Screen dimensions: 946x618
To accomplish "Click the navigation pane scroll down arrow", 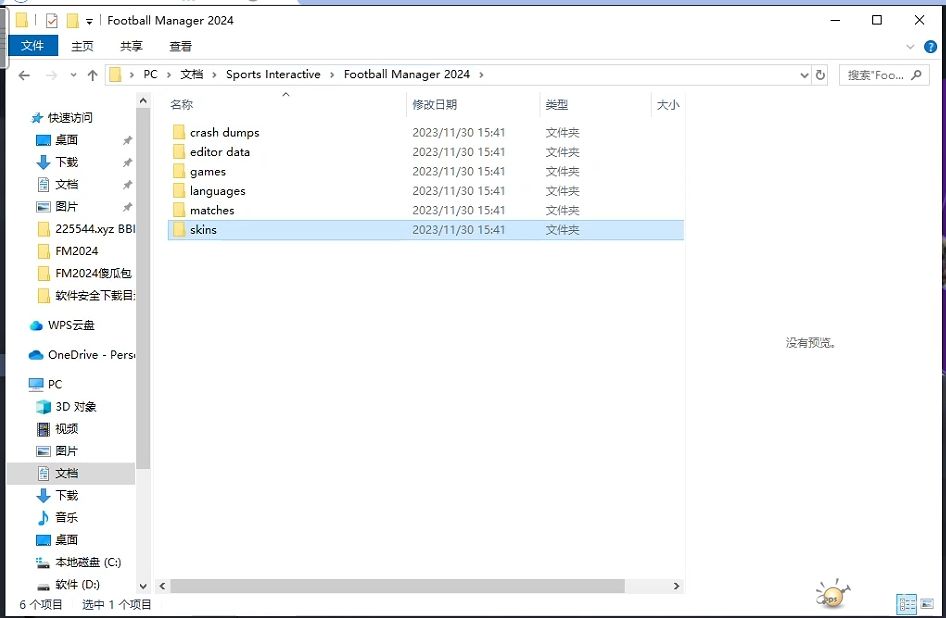I will [143, 586].
